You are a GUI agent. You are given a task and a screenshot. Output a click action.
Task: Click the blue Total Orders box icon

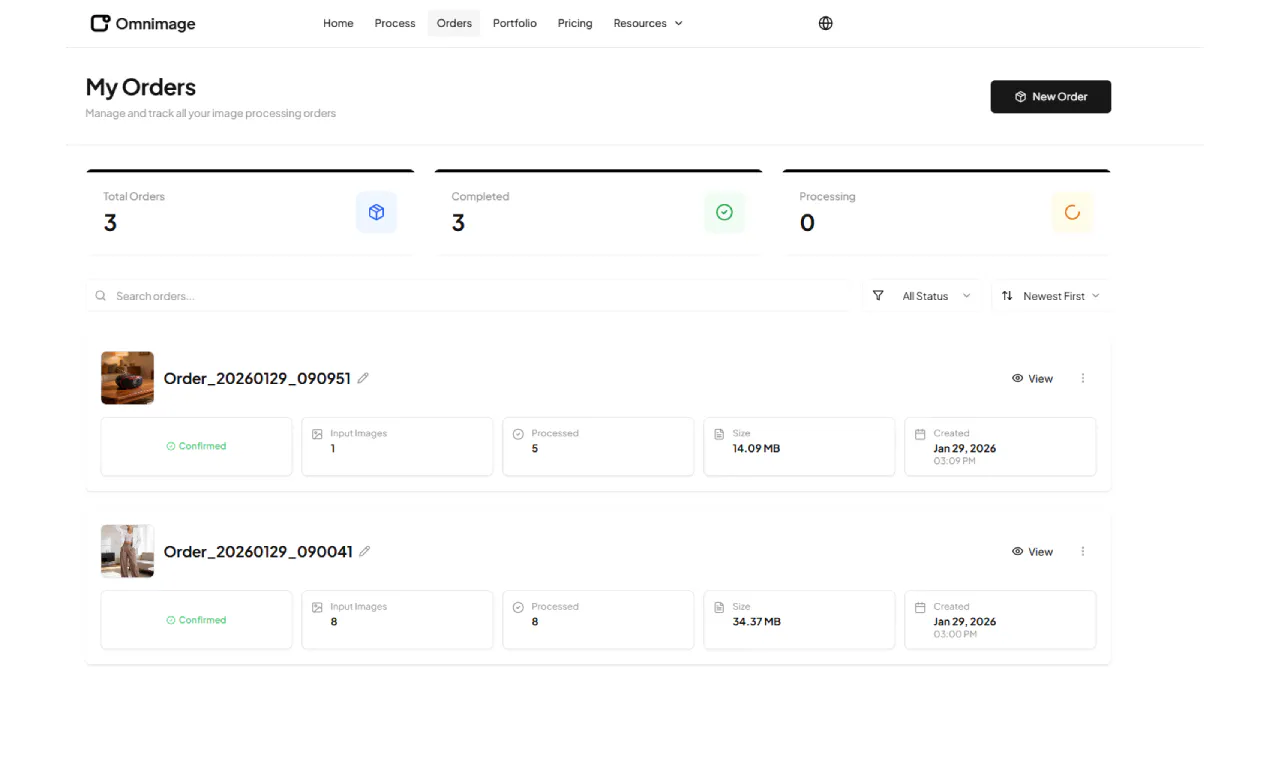376,212
